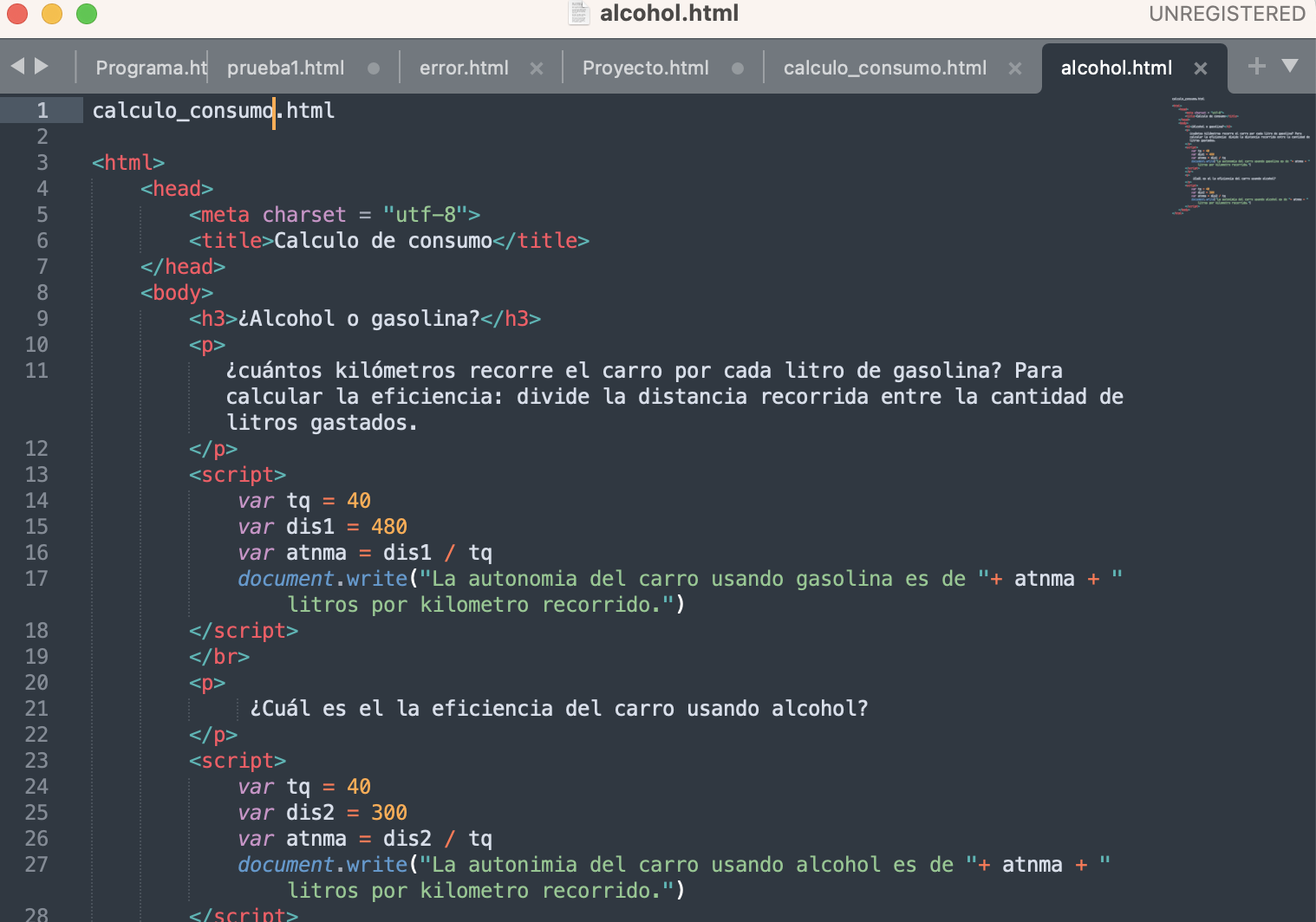Switch to calculo_consumo.html tab
This screenshot has width=1316, height=922.
click(x=885, y=68)
